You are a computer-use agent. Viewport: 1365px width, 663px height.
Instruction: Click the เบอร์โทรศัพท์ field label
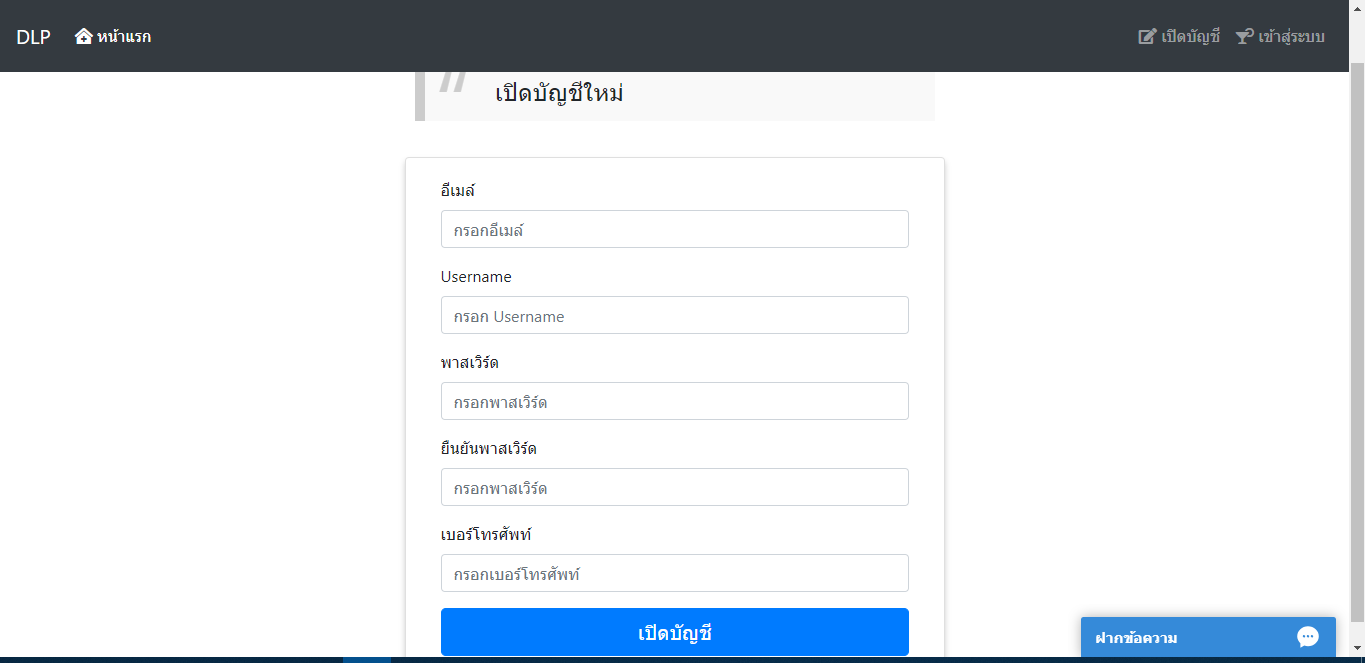(x=486, y=534)
